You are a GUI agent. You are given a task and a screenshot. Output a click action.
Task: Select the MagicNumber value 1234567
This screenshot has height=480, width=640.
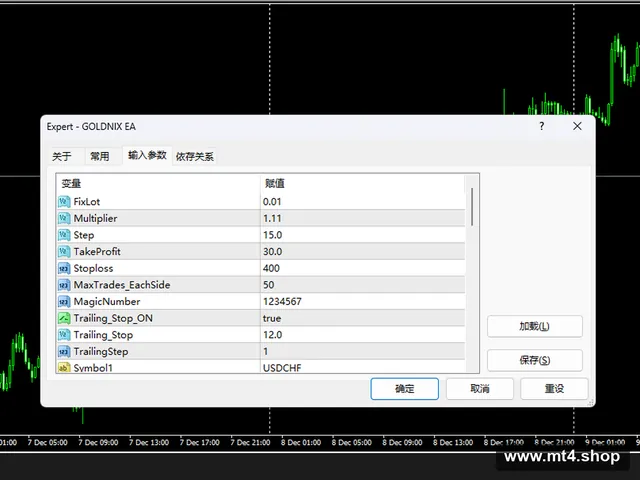(282, 302)
